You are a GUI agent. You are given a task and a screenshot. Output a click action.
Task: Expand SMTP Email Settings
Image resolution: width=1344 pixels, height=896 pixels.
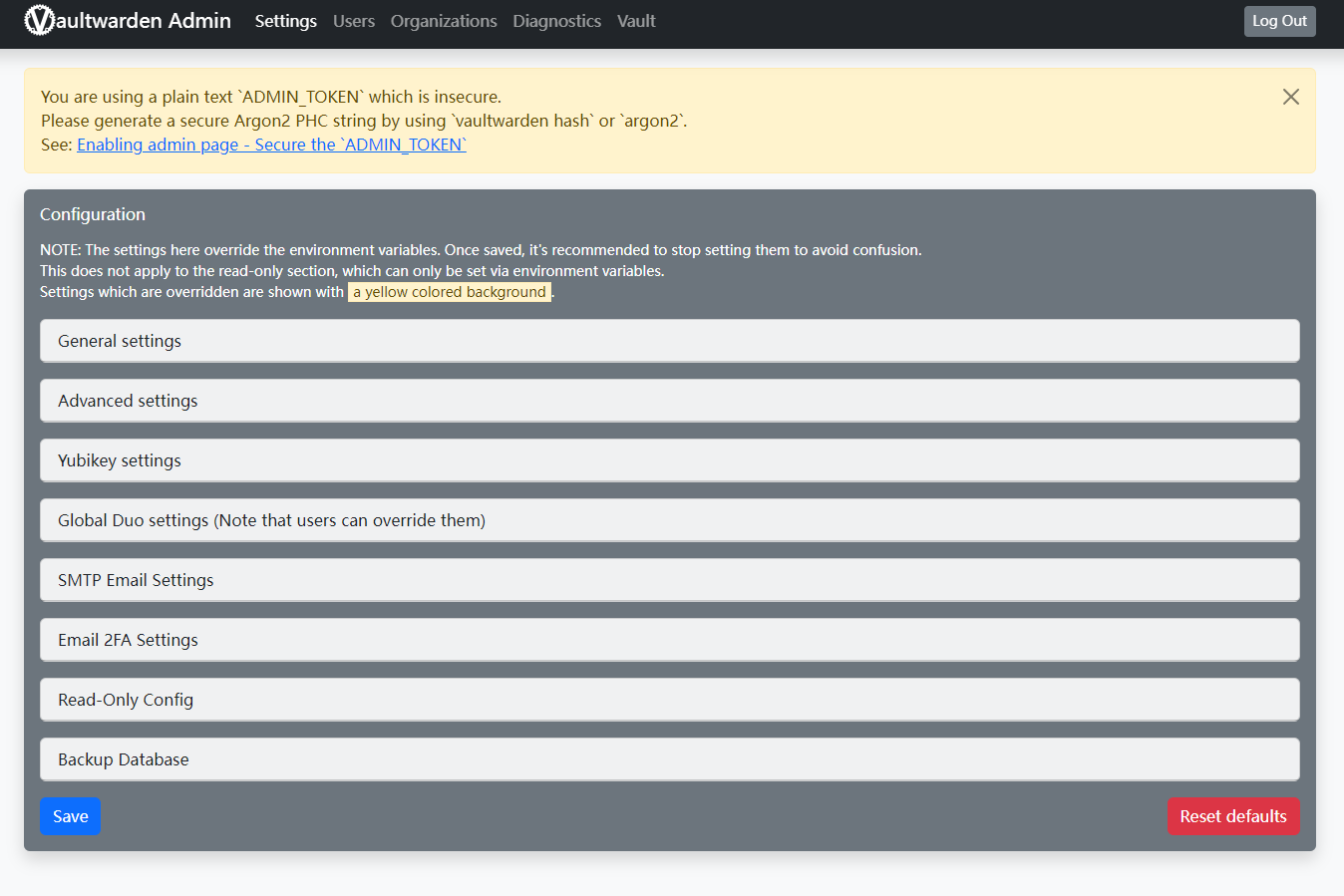[669, 580]
